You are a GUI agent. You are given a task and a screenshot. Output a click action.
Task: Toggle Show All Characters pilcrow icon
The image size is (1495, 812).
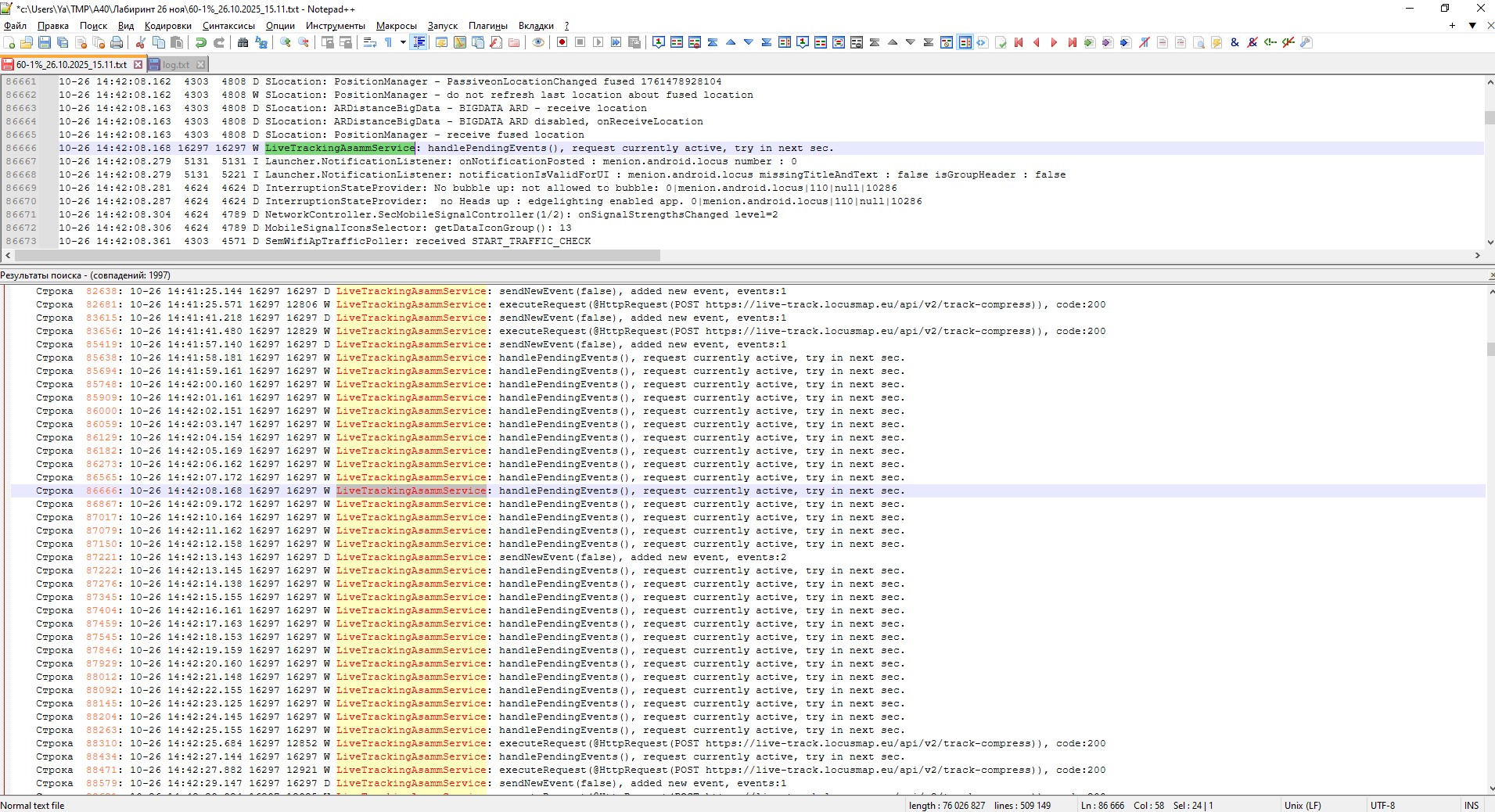(388, 42)
